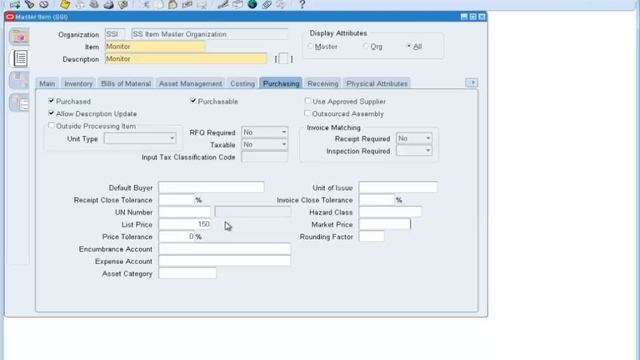Click the Copy toolbar icon
The height and width of the screenshot is (360, 640).
click(159, 4)
